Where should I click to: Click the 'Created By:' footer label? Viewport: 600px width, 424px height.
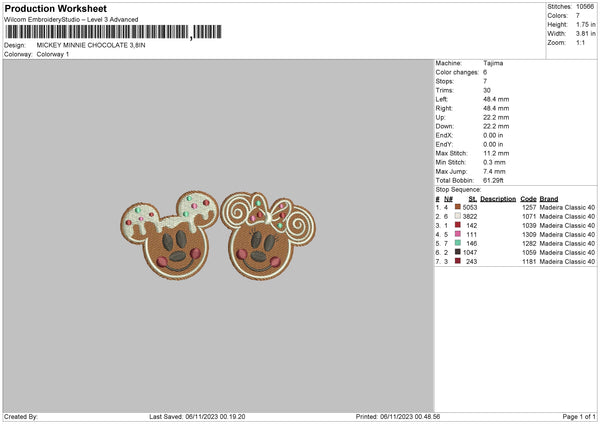pyautogui.click(x=21, y=417)
